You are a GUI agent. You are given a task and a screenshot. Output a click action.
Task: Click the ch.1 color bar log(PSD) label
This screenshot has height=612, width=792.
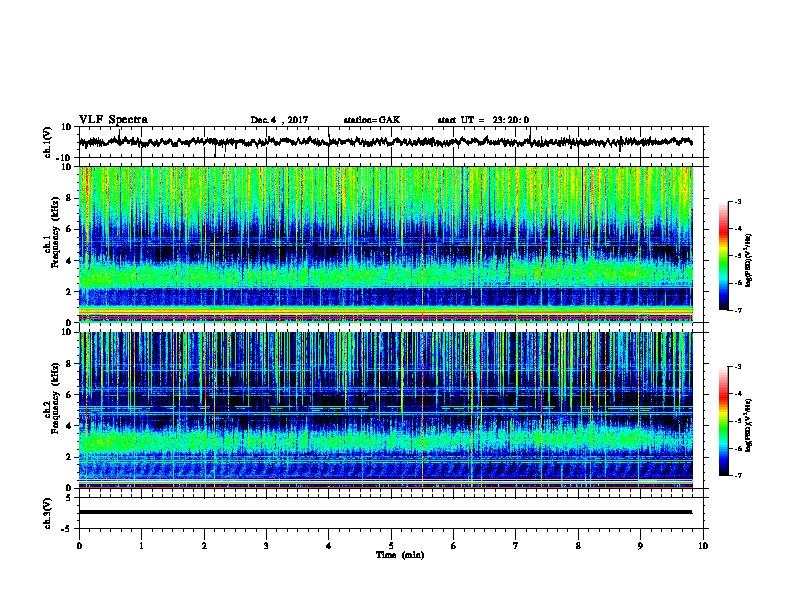[748, 260]
